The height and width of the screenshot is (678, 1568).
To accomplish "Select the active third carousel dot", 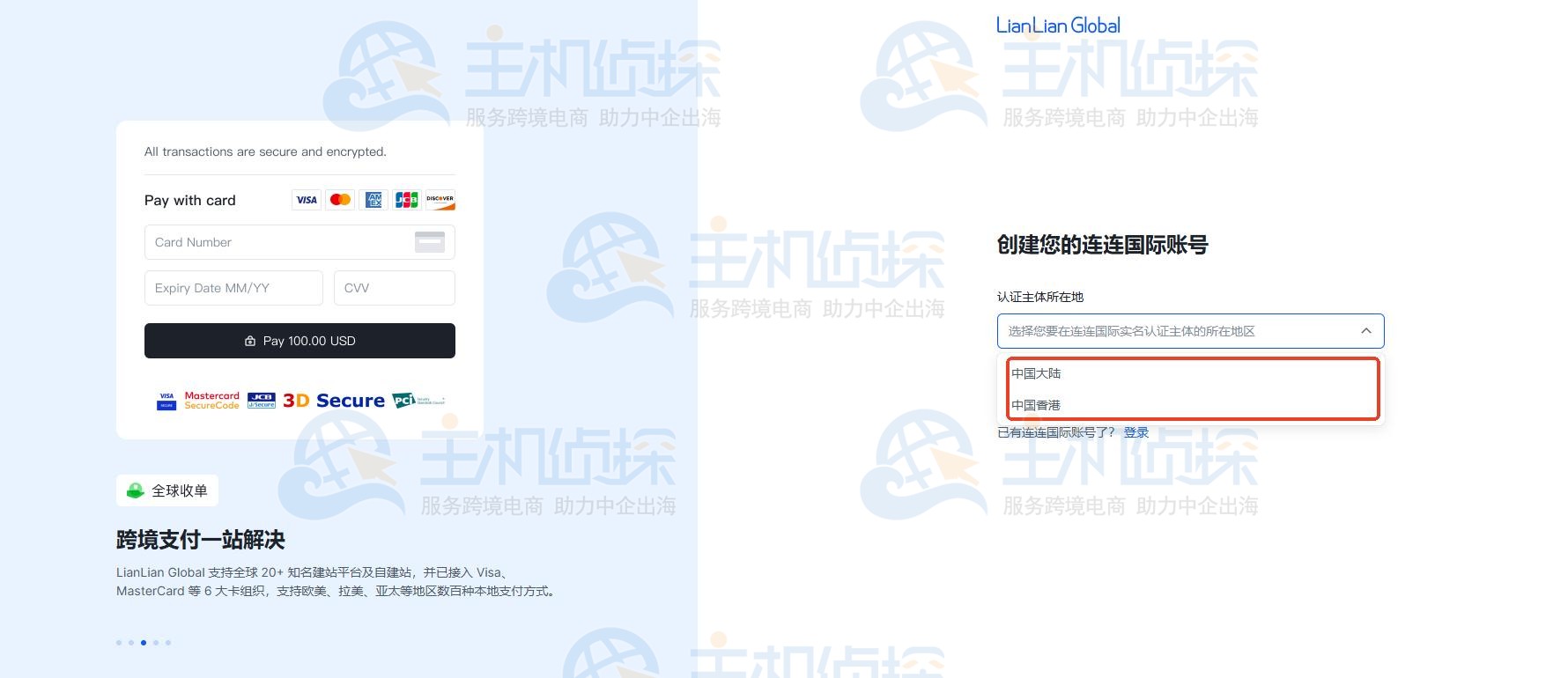I will 144,643.
